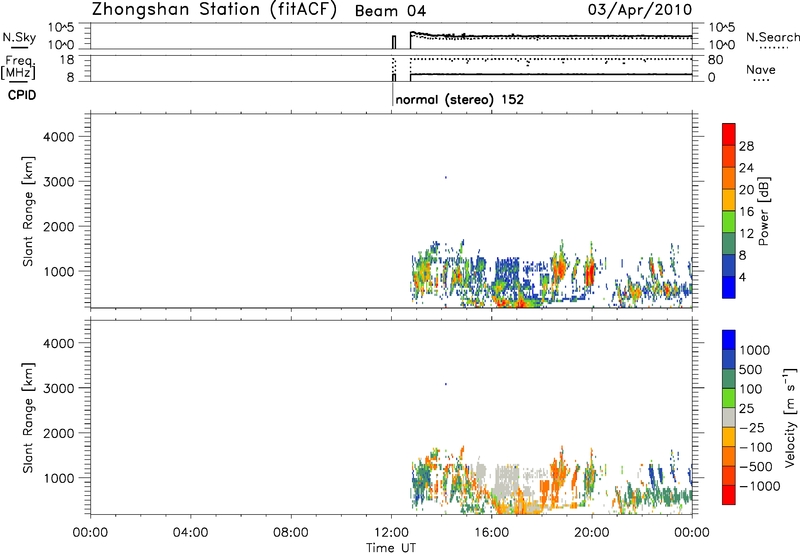Image resolution: width=800 pixels, height=554 pixels.
Task: Click the "Nave" legend label
Action: [761, 69]
